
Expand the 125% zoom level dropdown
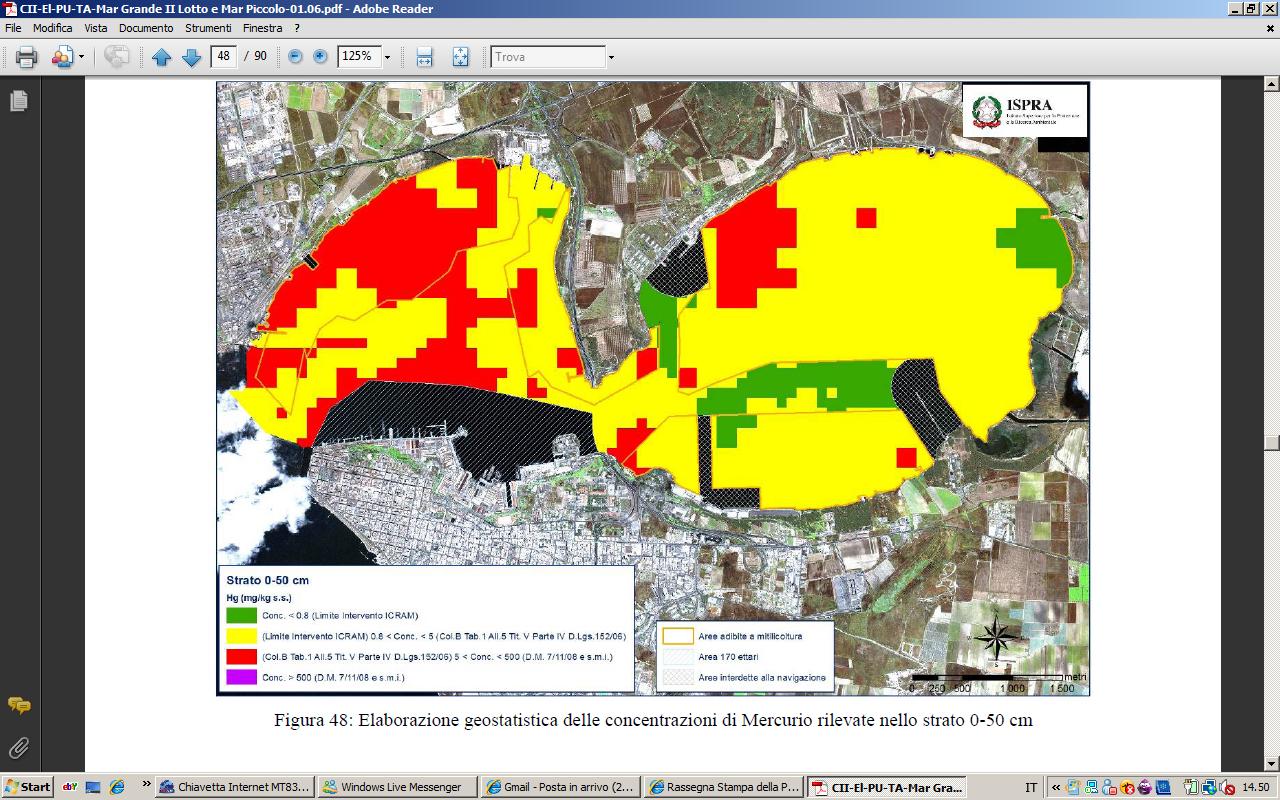click(387, 57)
